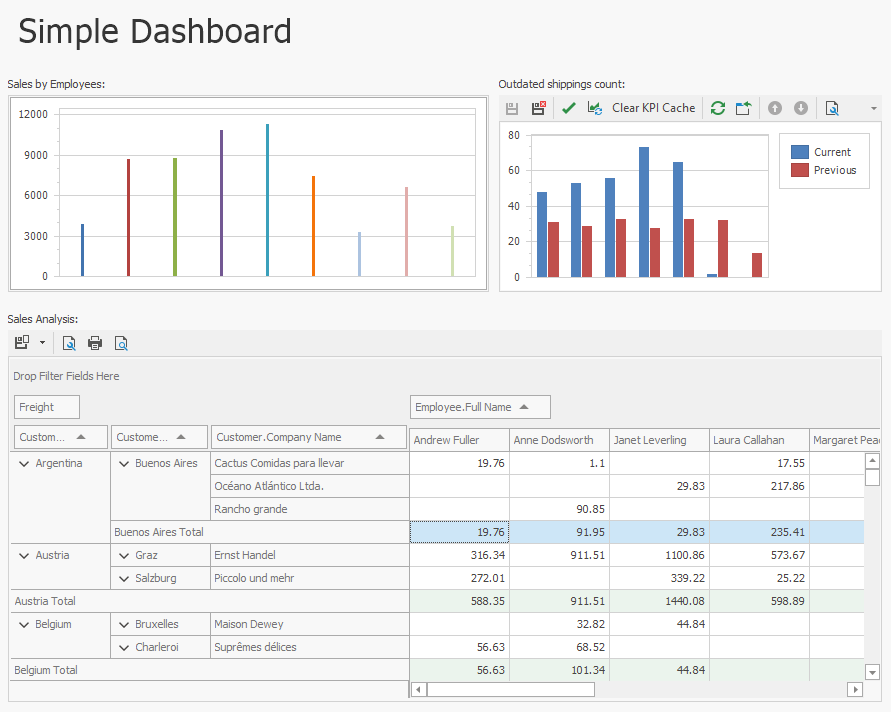Click the blue Current legend swatch
This screenshot has height=712, width=891.
tap(800, 152)
